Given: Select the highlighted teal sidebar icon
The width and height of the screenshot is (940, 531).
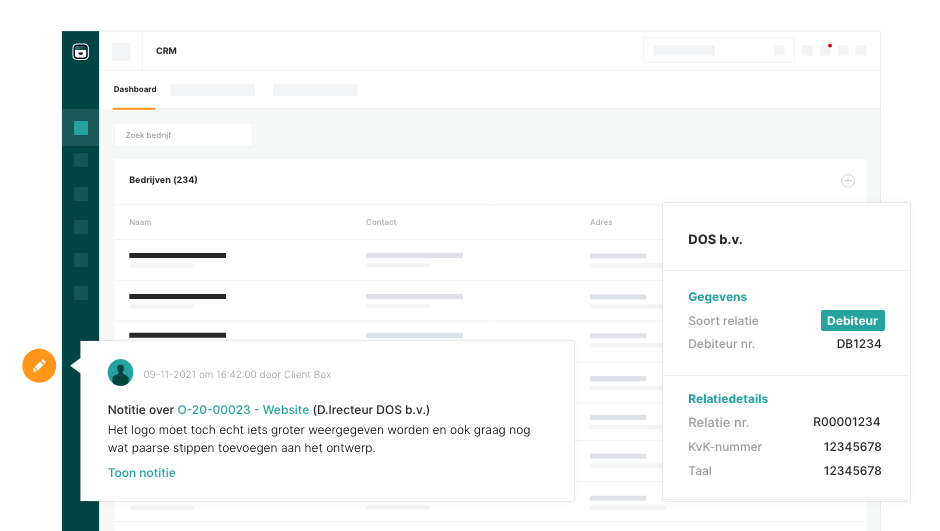Looking at the screenshot, I should [x=81, y=128].
